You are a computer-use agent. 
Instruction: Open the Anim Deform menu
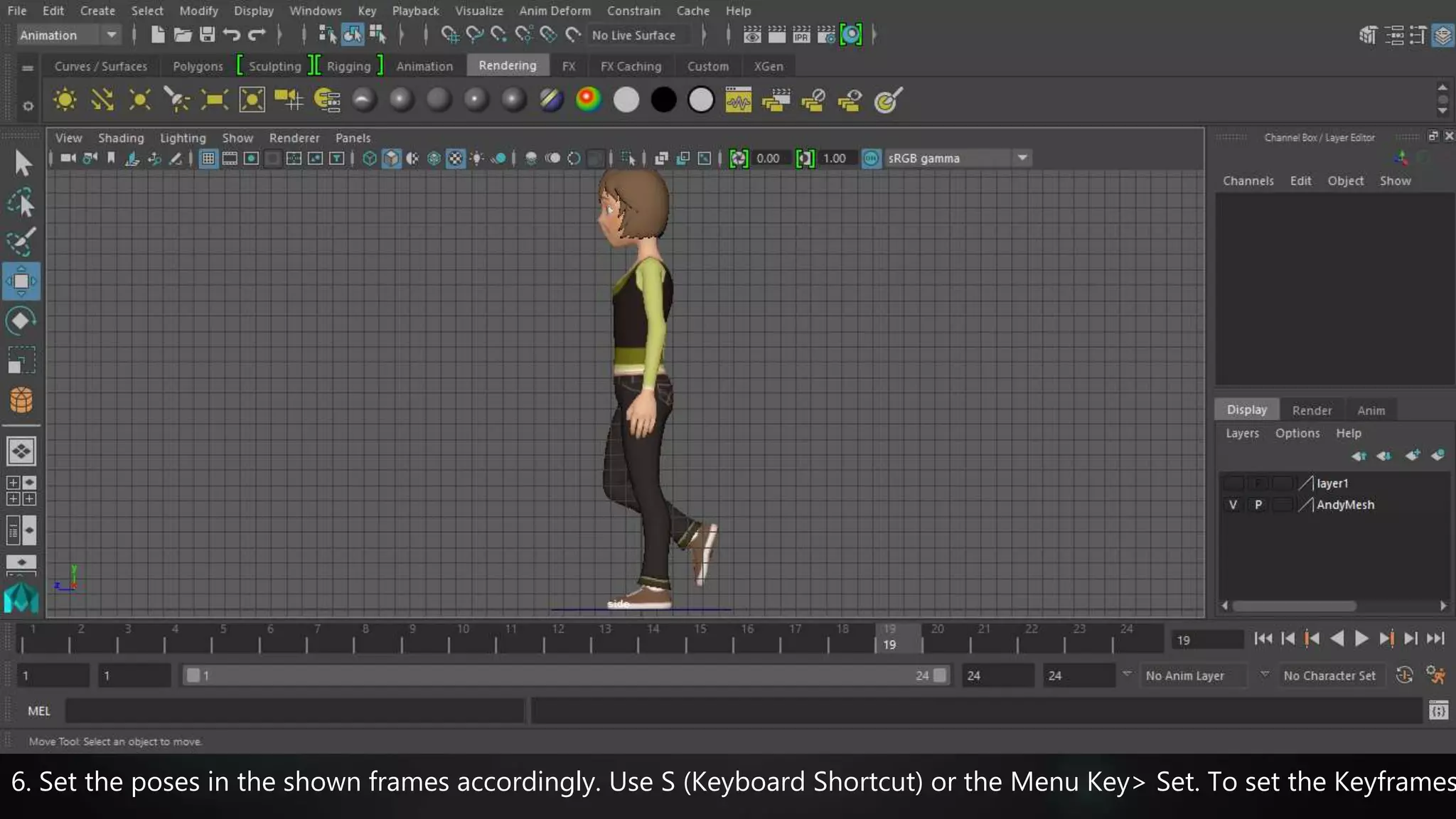pos(555,11)
